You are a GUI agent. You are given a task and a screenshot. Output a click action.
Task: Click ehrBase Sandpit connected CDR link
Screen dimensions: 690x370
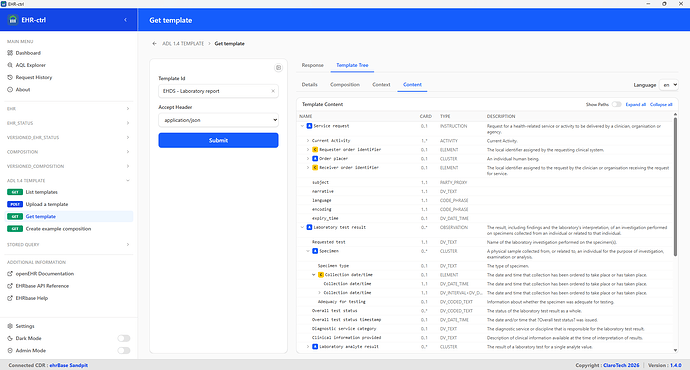(x=68, y=365)
